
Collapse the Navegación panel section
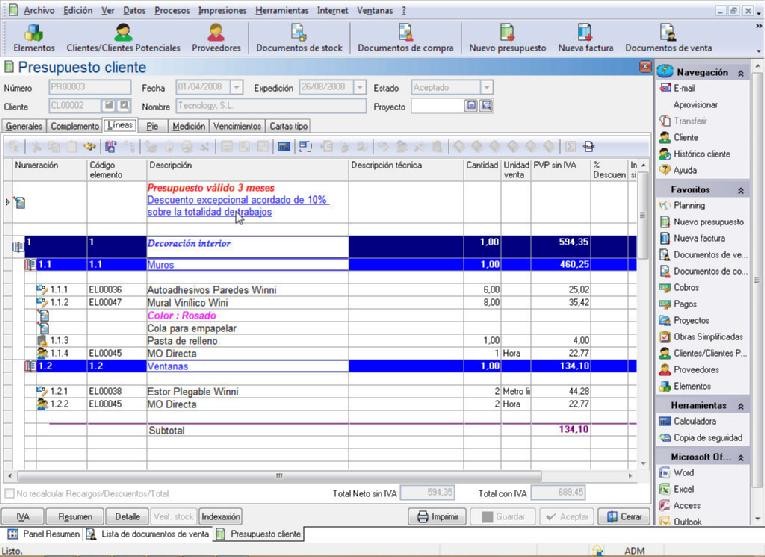click(x=742, y=72)
